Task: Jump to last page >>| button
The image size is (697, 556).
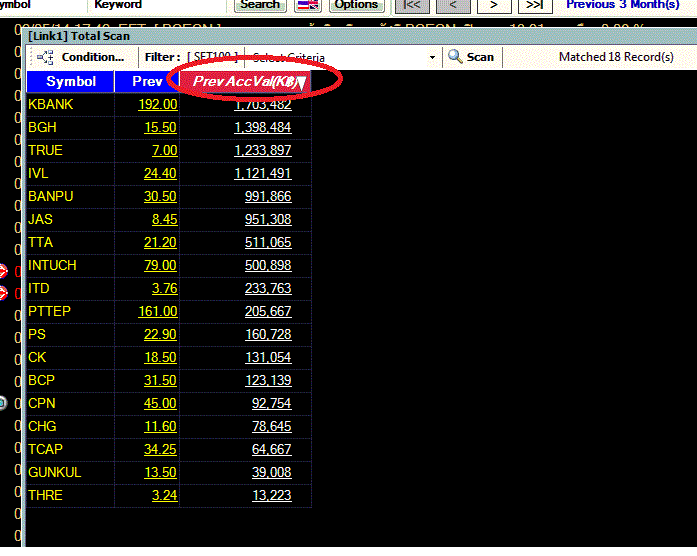Action: click(534, 5)
